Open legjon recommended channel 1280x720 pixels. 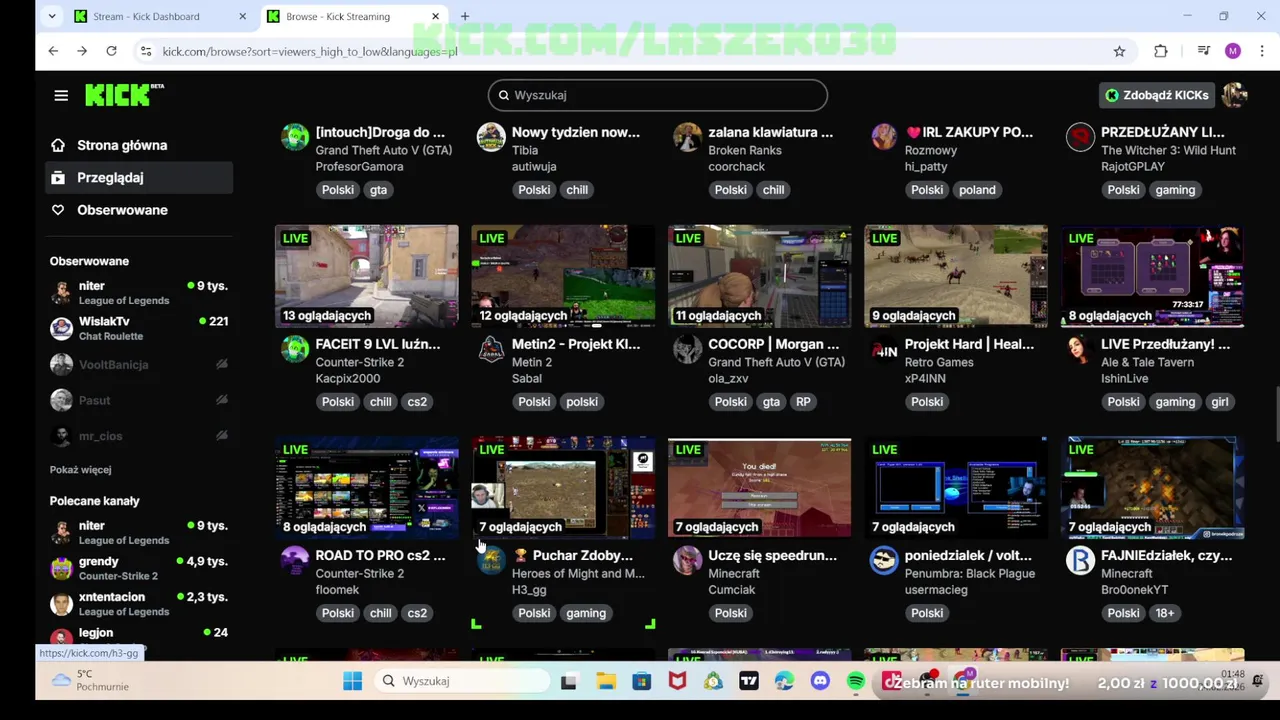pos(140,636)
